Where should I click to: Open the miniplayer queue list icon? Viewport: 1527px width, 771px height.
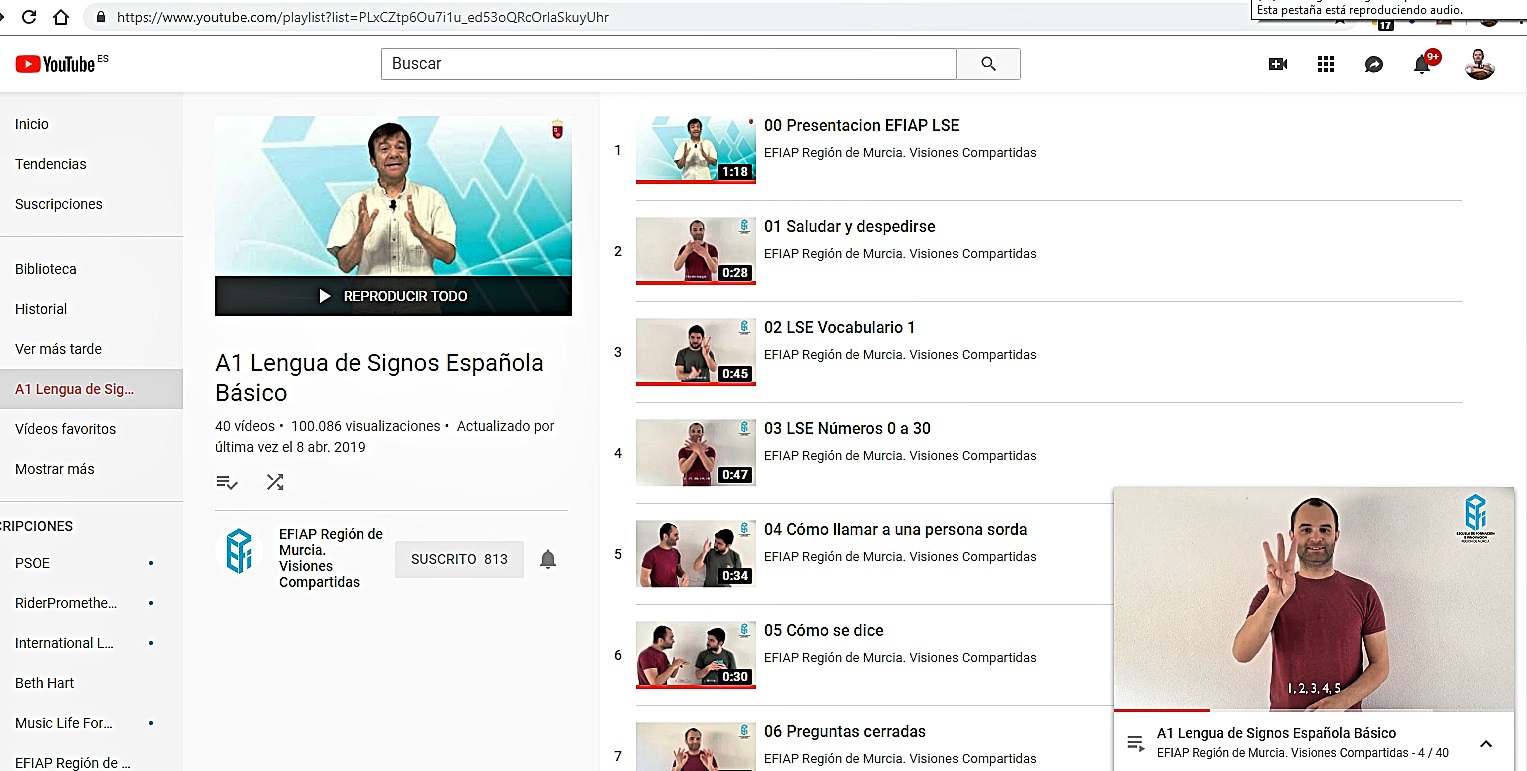[x=1135, y=743]
